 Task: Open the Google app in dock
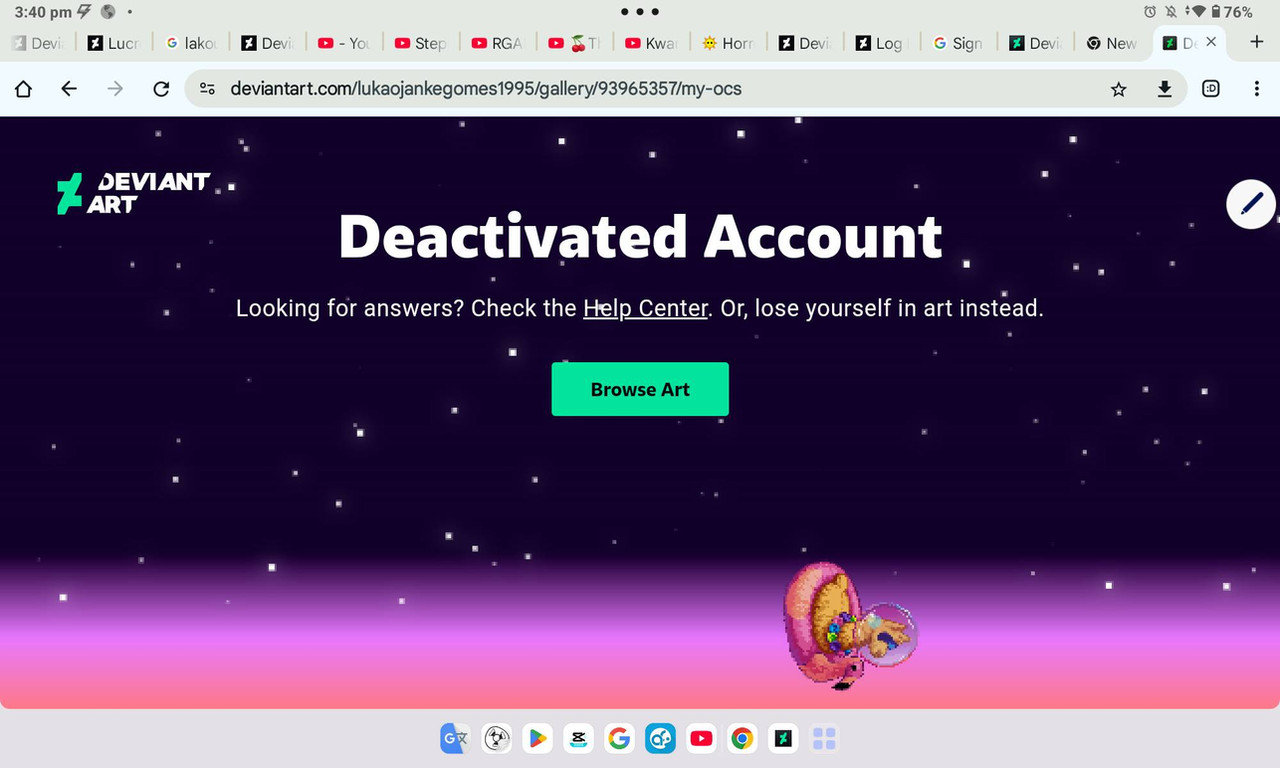[x=619, y=739]
